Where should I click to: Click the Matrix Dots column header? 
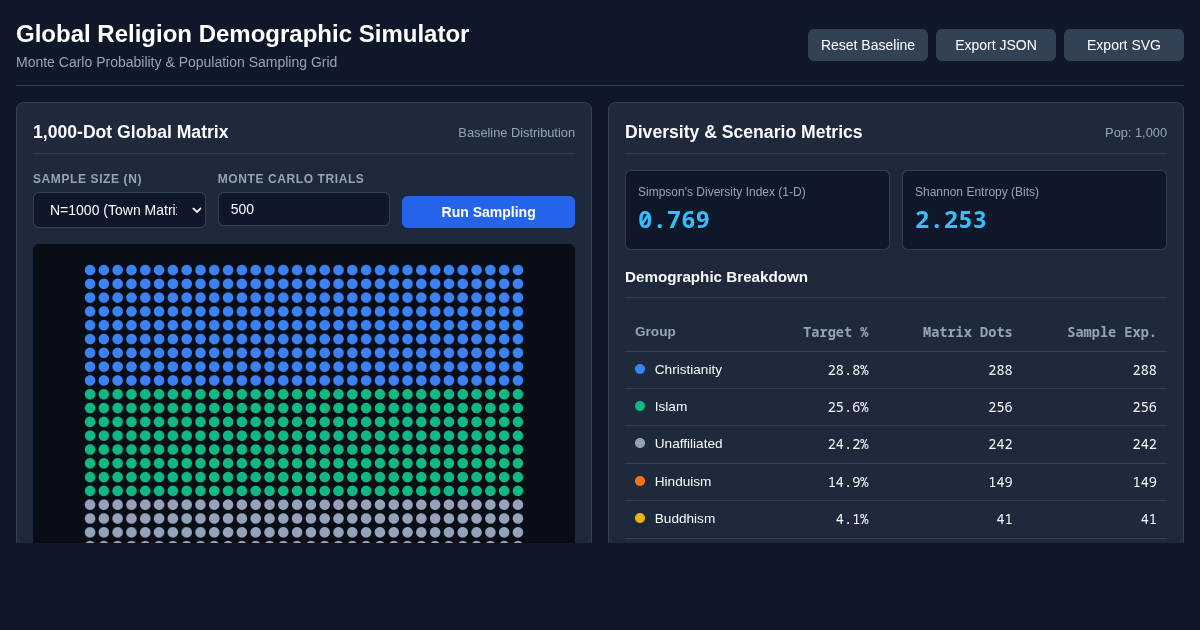(x=967, y=332)
